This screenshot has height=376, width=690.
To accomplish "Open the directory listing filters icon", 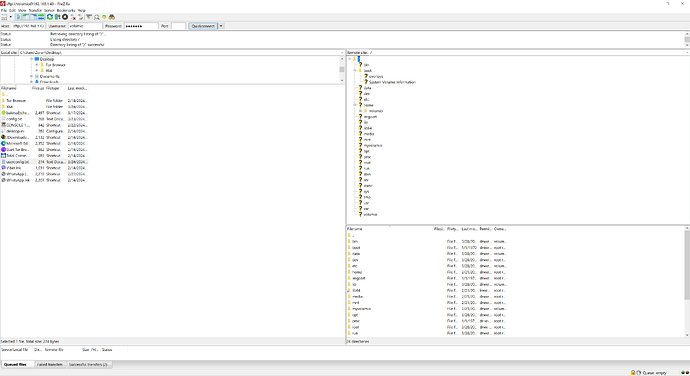I will [x=89, y=17].
